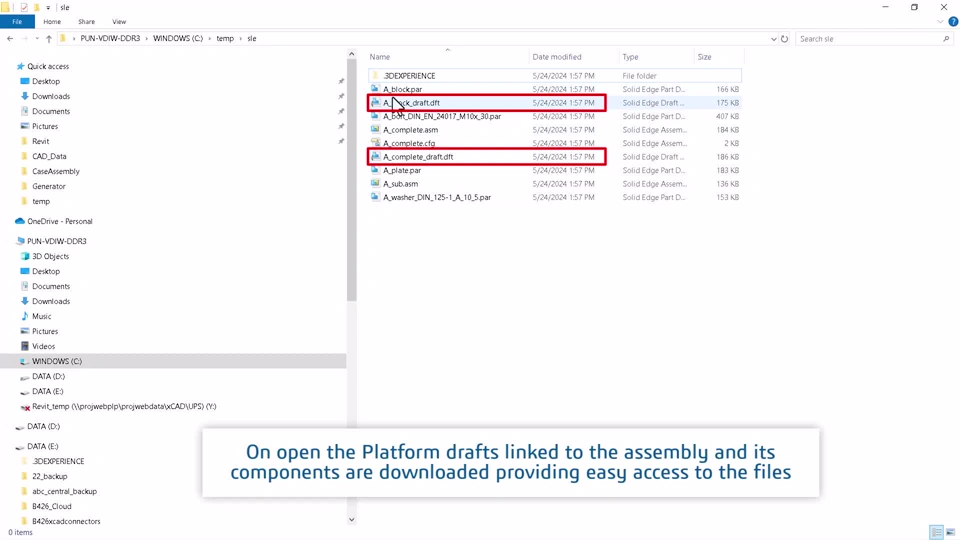
Task: Open the Music folder
Action: (x=42, y=317)
